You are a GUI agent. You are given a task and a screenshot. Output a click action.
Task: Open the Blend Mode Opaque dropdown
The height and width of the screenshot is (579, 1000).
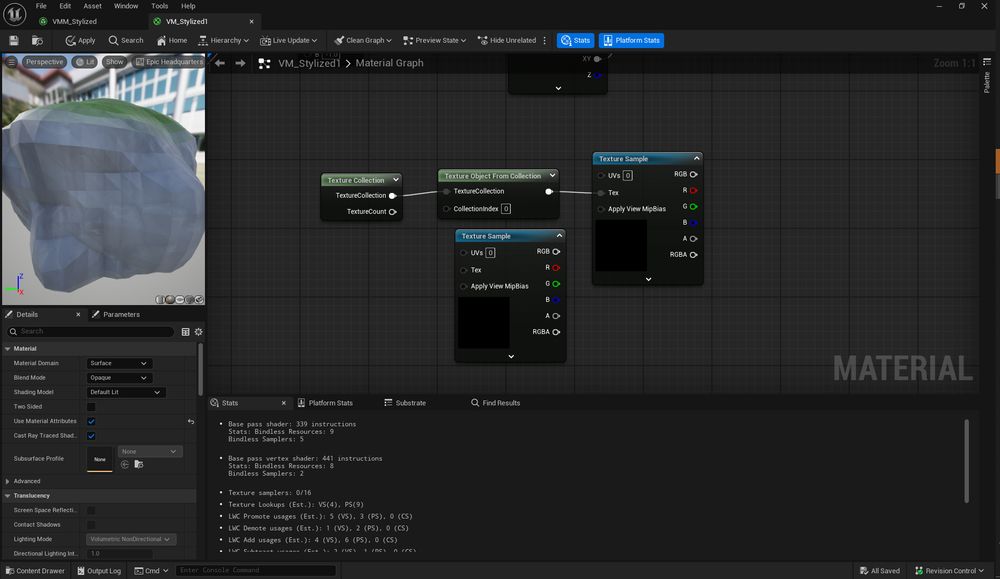[118, 378]
